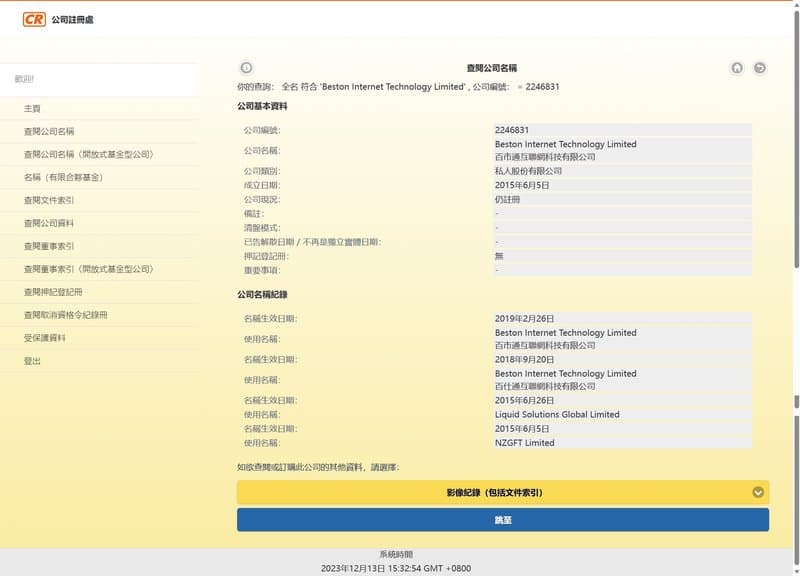800x576 pixels.
Task: Click the 公司名稱紀錄 section heading
Action: pos(262,294)
